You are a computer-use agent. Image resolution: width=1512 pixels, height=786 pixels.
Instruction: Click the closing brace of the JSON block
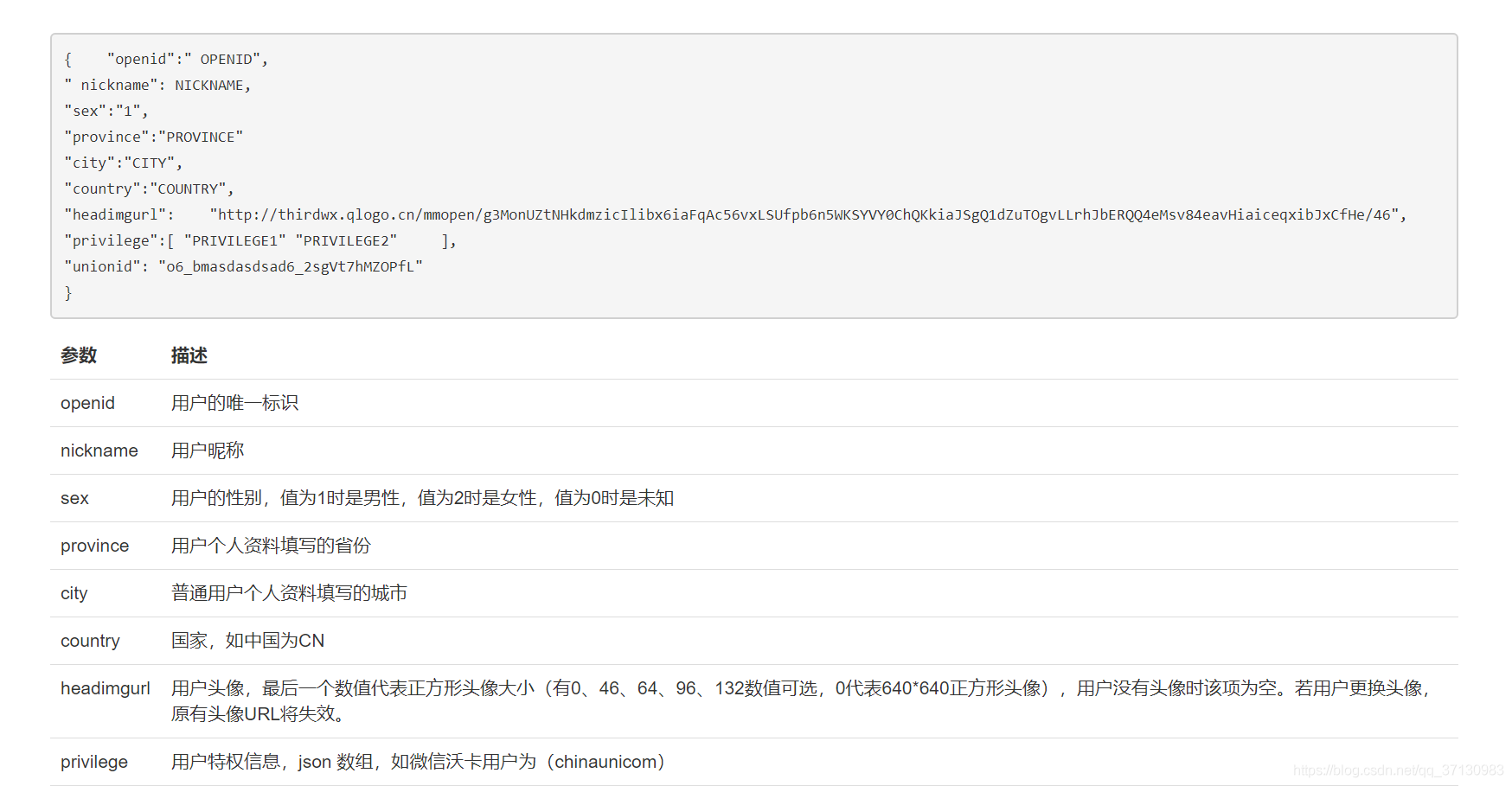(x=68, y=292)
